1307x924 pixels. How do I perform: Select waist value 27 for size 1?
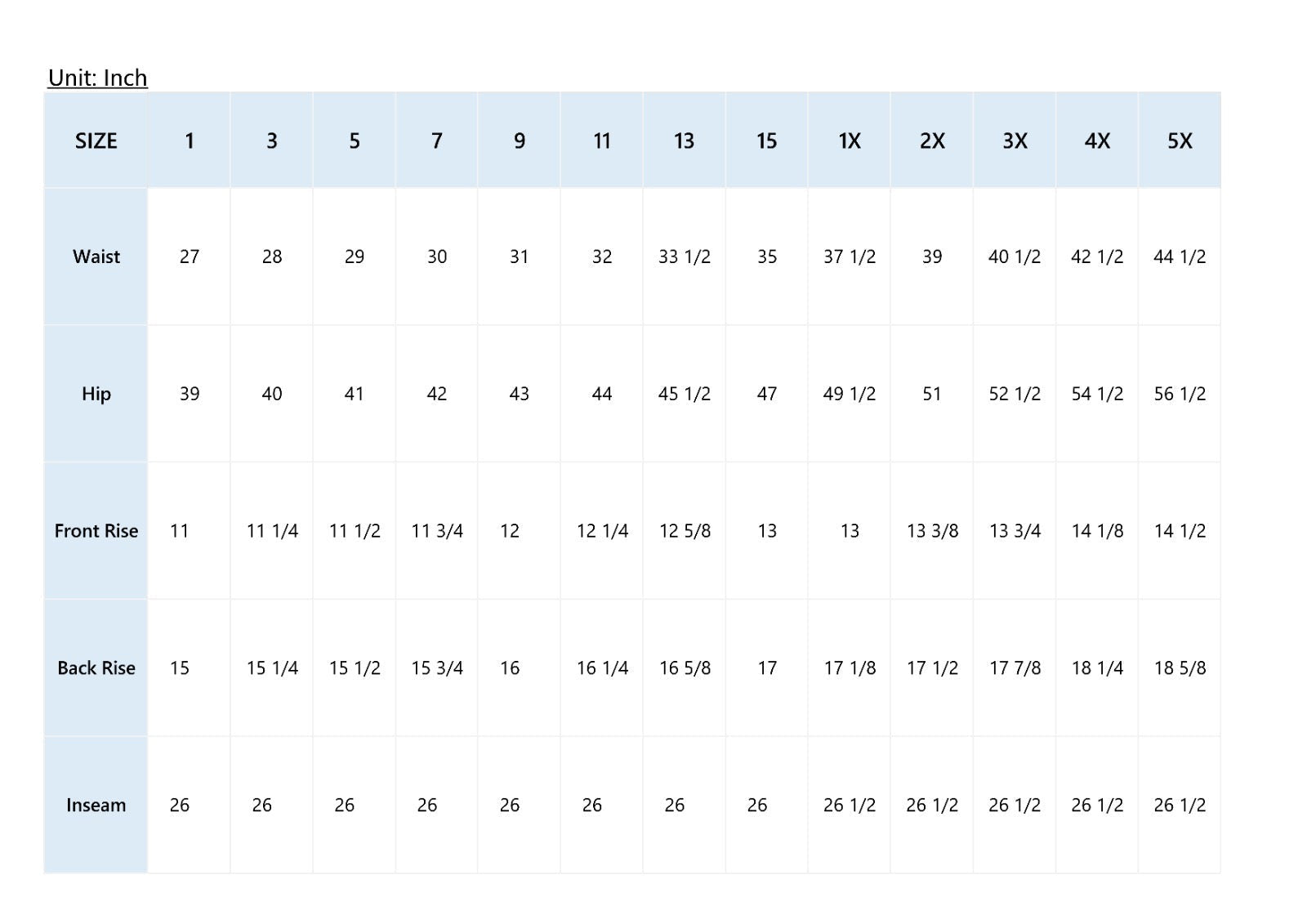point(190,257)
